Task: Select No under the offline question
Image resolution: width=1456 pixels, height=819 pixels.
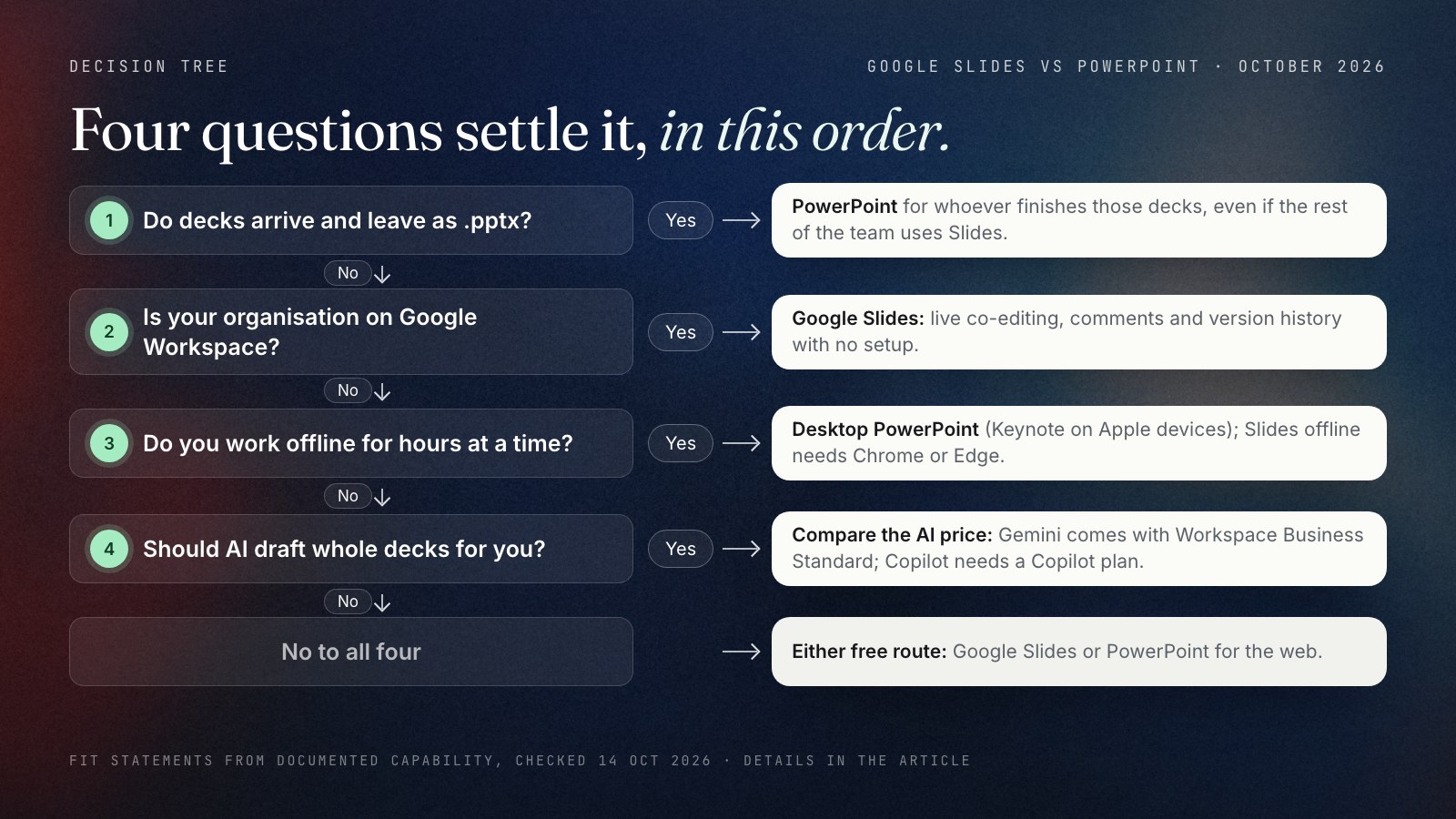Action: pyautogui.click(x=348, y=496)
